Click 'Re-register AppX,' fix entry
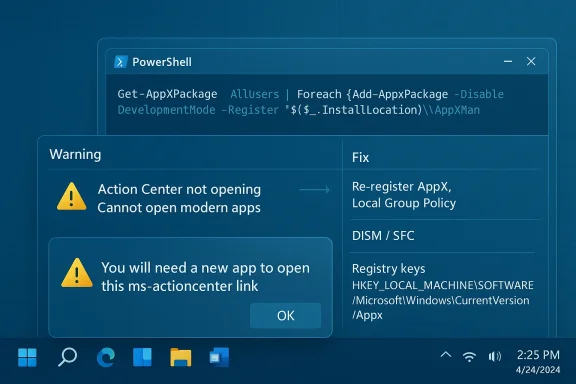 point(402,187)
